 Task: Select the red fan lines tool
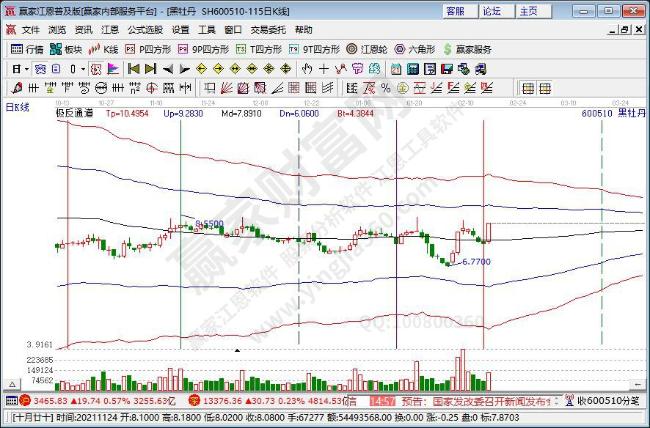click(x=226, y=88)
